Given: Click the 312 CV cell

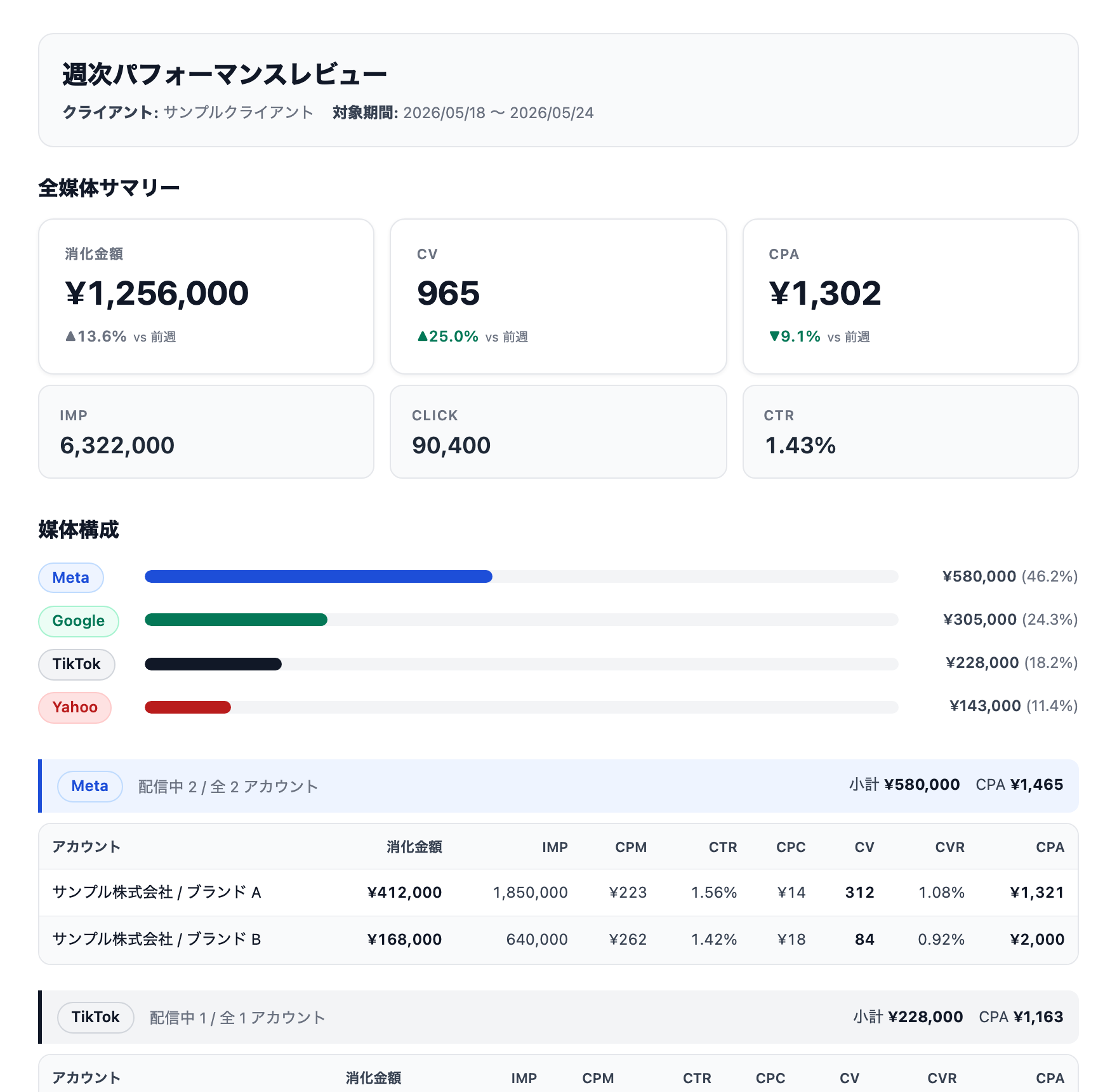Looking at the screenshot, I should (x=860, y=893).
